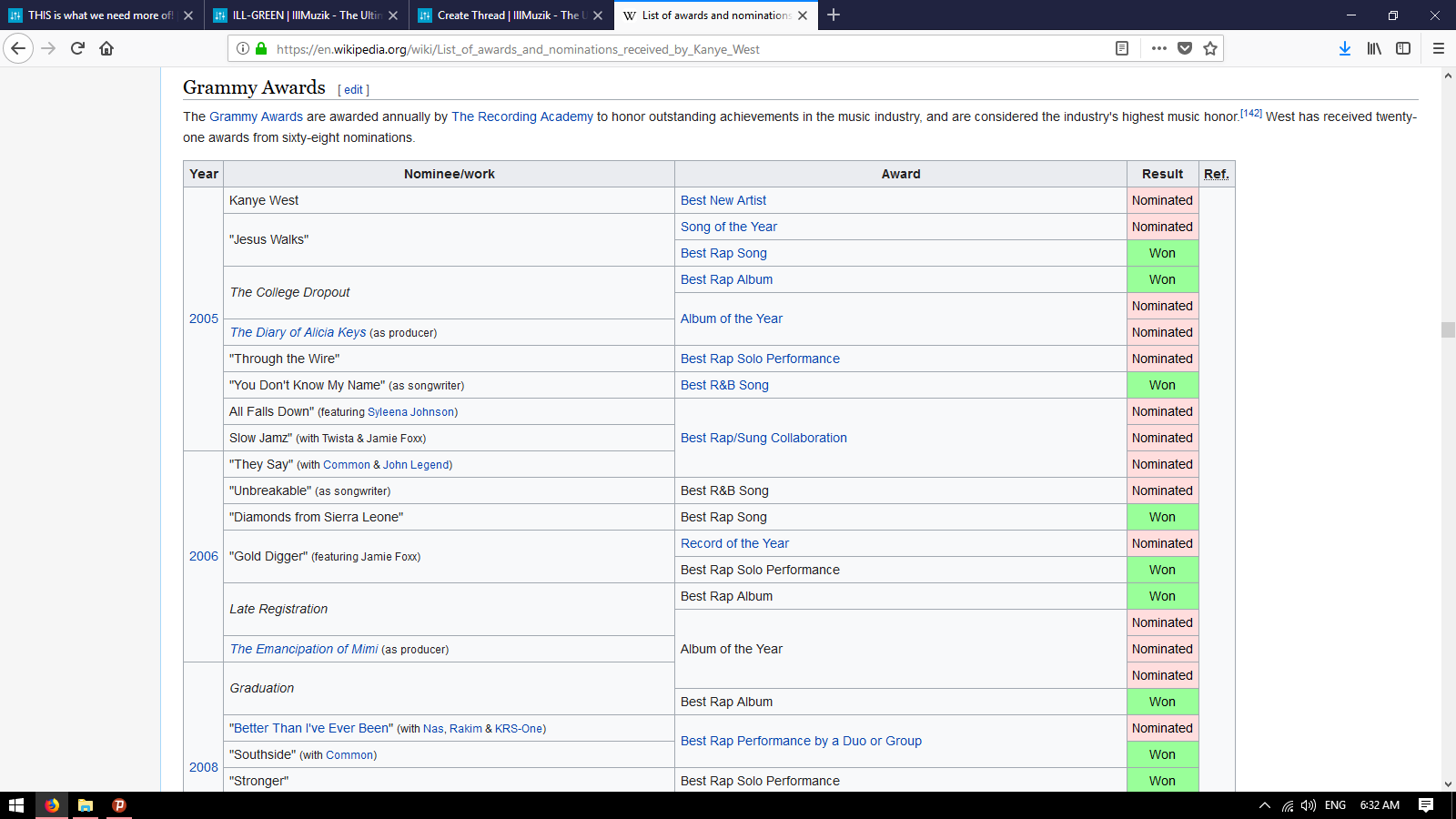Edit the Grammy Awards section
The height and width of the screenshot is (819, 1456).
click(x=354, y=90)
